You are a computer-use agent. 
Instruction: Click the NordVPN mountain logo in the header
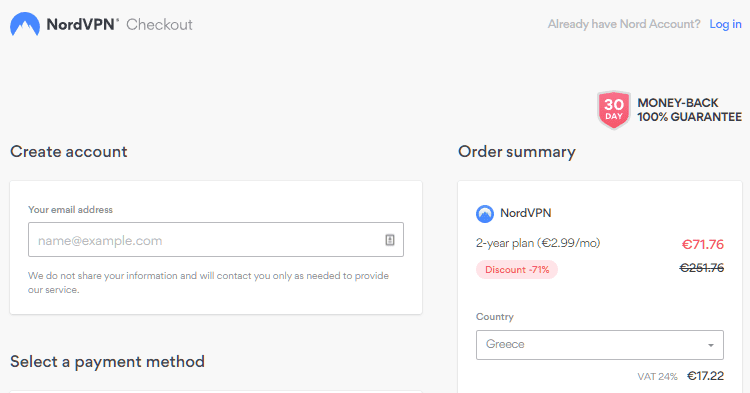tap(25, 24)
